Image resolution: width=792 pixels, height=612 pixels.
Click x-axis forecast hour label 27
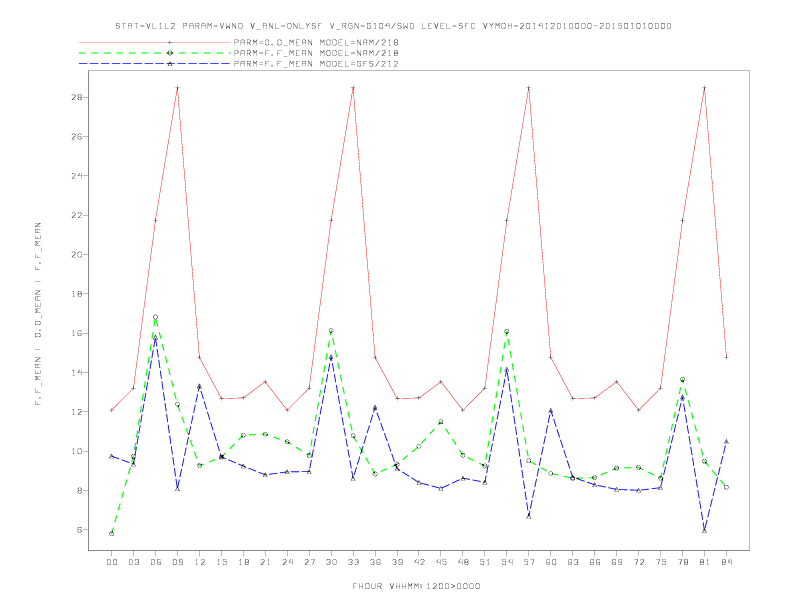coord(309,562)
